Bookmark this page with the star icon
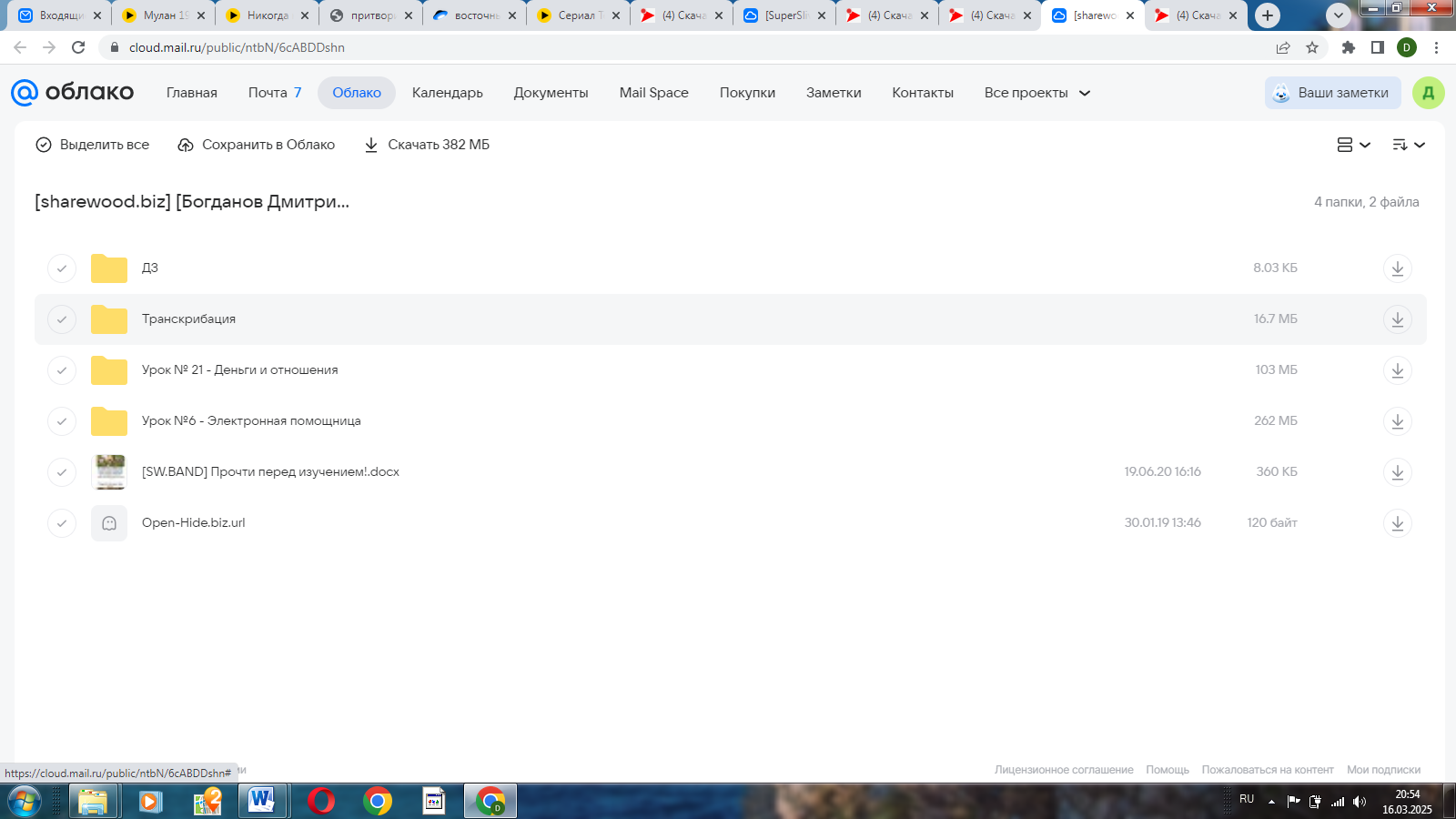The width and height of the screenshot is (1456, 819). pos(1312,47)
